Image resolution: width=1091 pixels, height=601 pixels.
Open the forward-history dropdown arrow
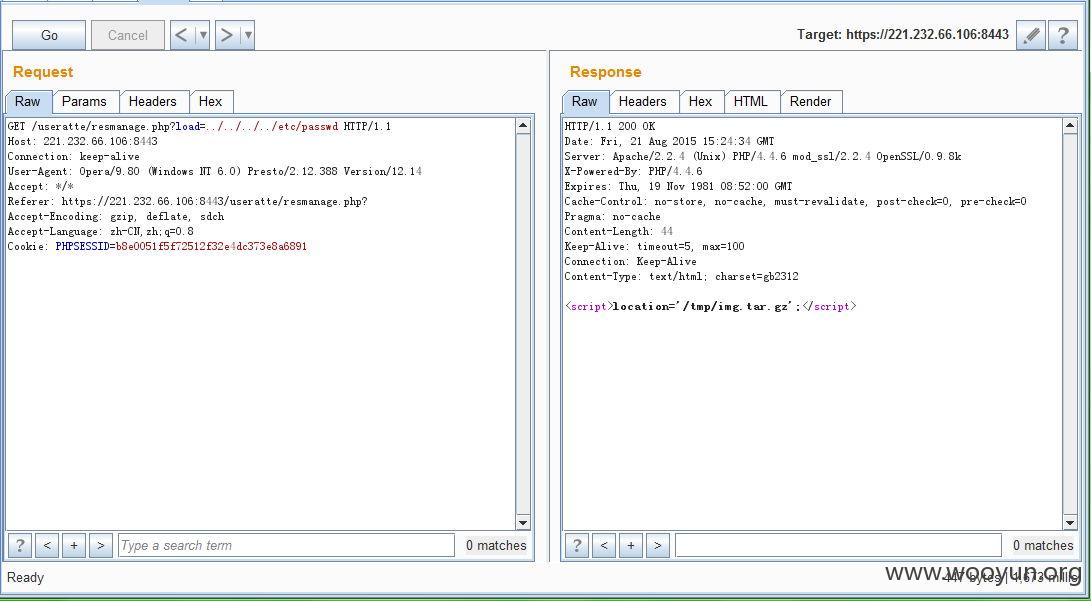[248, 35]
